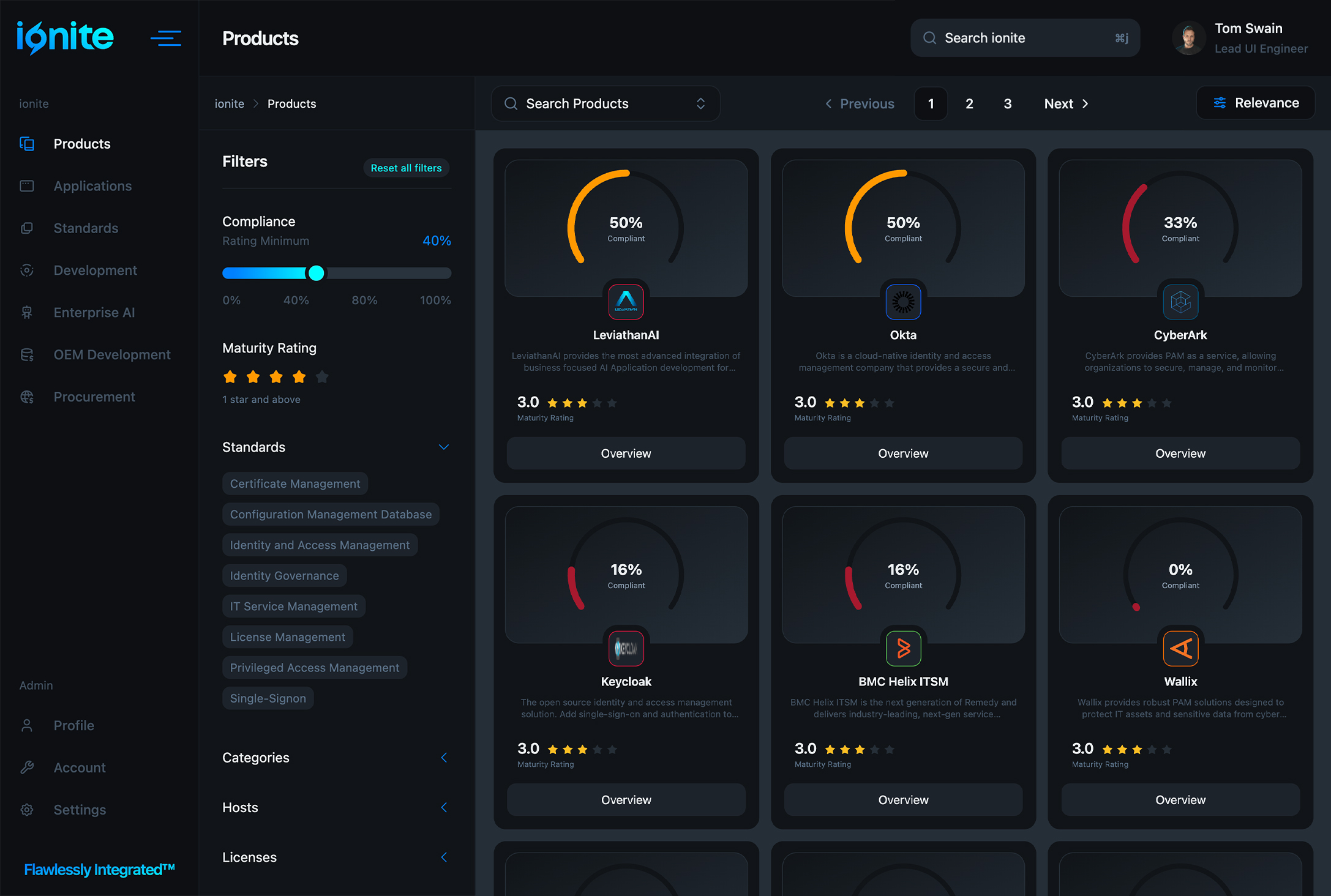Set maturity filter to five stars
Image resolution: width=1331 pixels, height=896 pixels.
(x=322, y=377)
